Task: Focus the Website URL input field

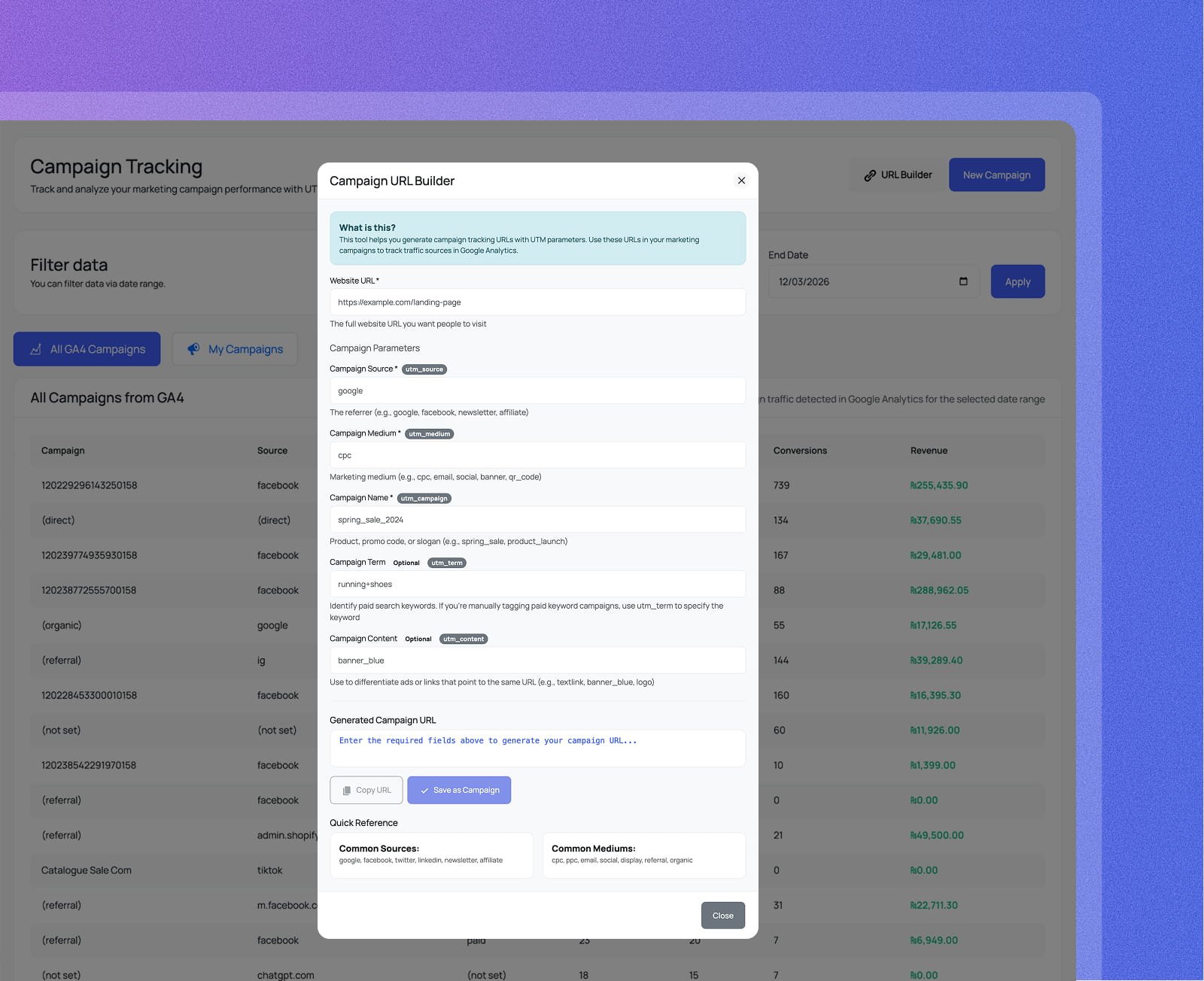Action: [537, 302]
